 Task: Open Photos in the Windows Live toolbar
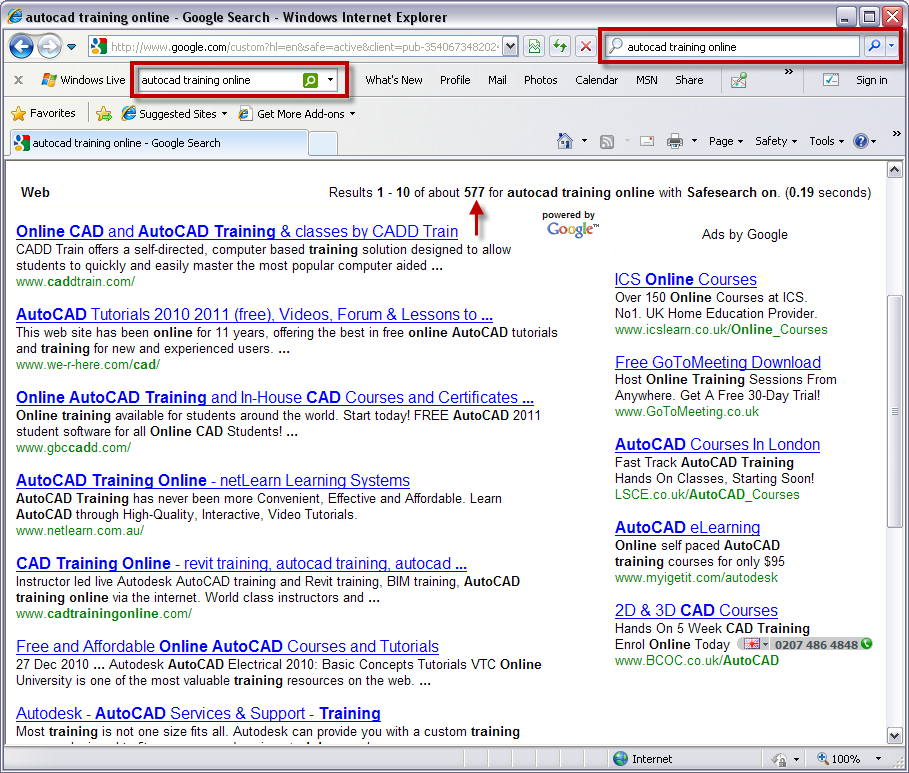click(540, 80)
